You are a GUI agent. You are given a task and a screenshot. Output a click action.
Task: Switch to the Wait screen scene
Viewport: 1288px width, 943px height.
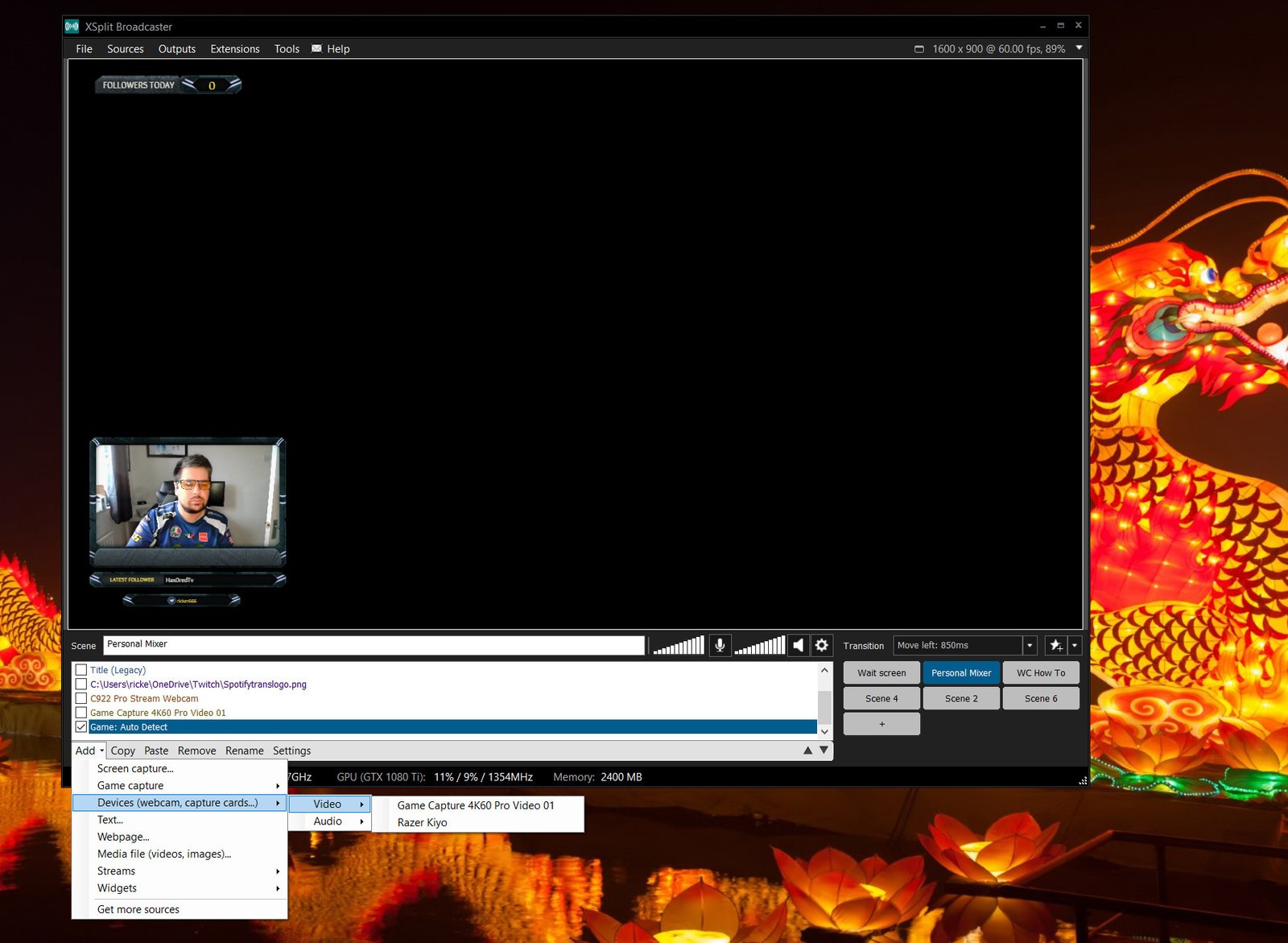tap(881, 672)
